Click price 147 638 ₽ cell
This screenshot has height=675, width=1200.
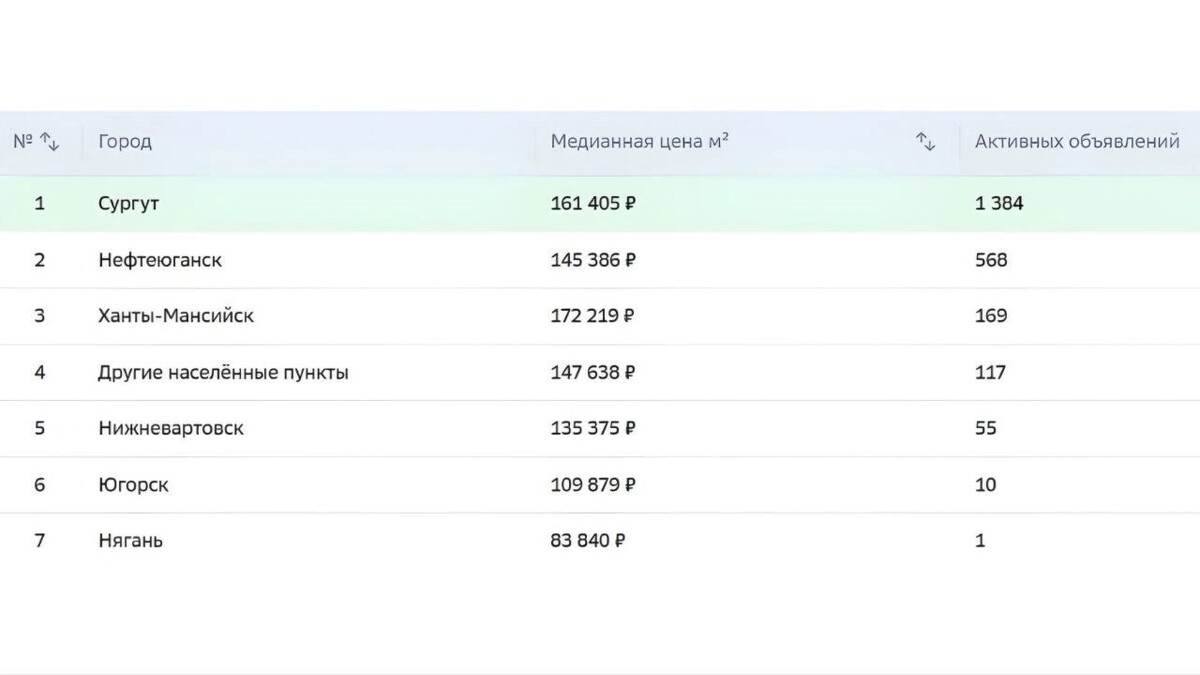tap(593, 373)
